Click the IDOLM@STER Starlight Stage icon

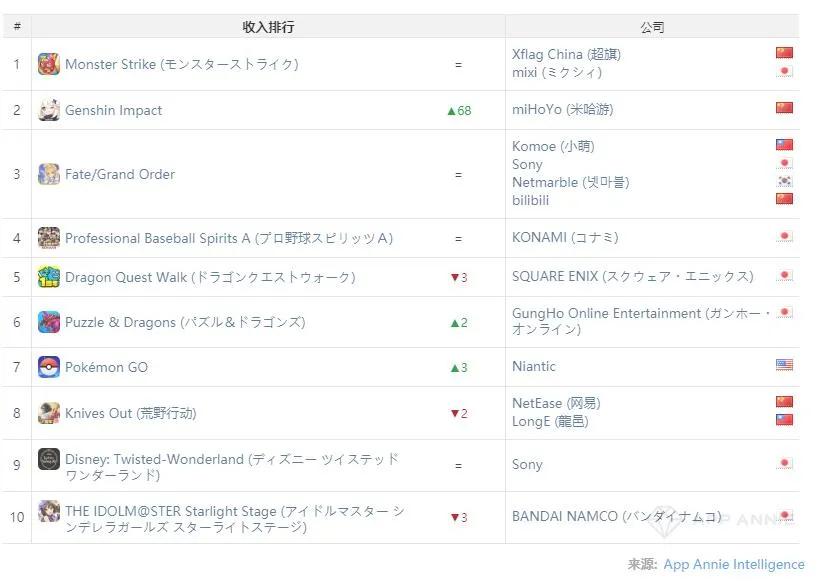coord(48,511)
